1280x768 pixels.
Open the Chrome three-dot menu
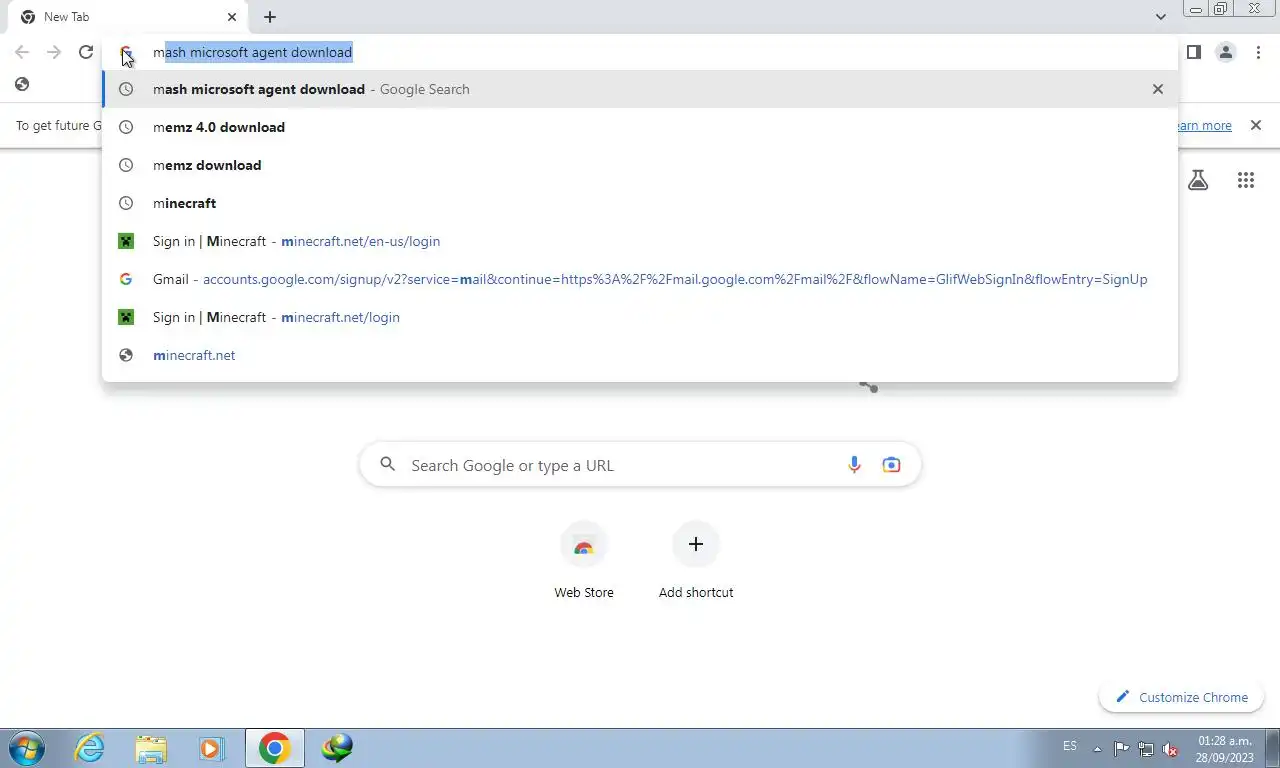[1258, 52]
